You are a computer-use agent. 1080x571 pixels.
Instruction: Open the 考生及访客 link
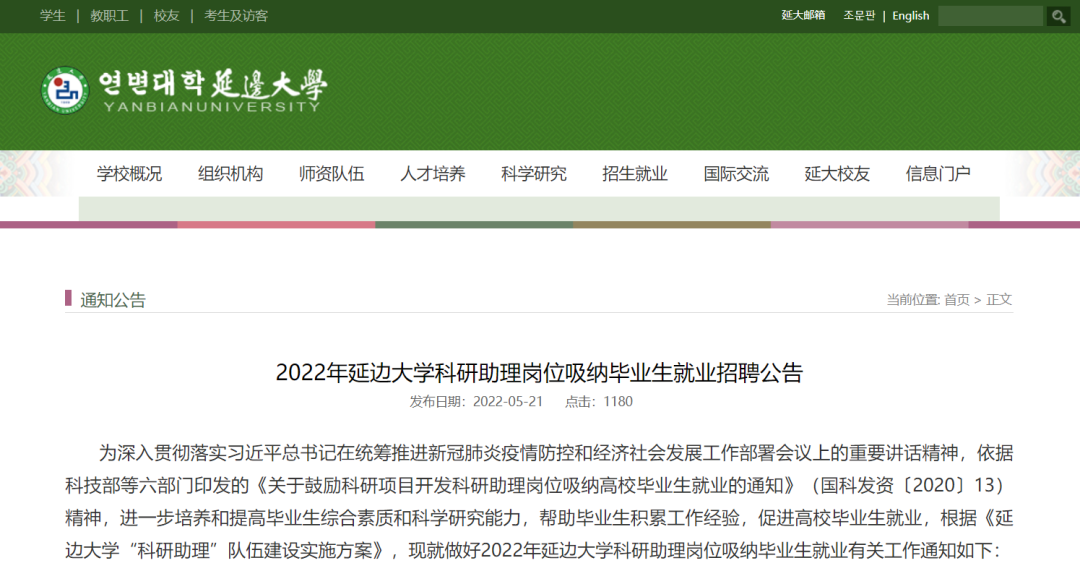coord(236,16)
